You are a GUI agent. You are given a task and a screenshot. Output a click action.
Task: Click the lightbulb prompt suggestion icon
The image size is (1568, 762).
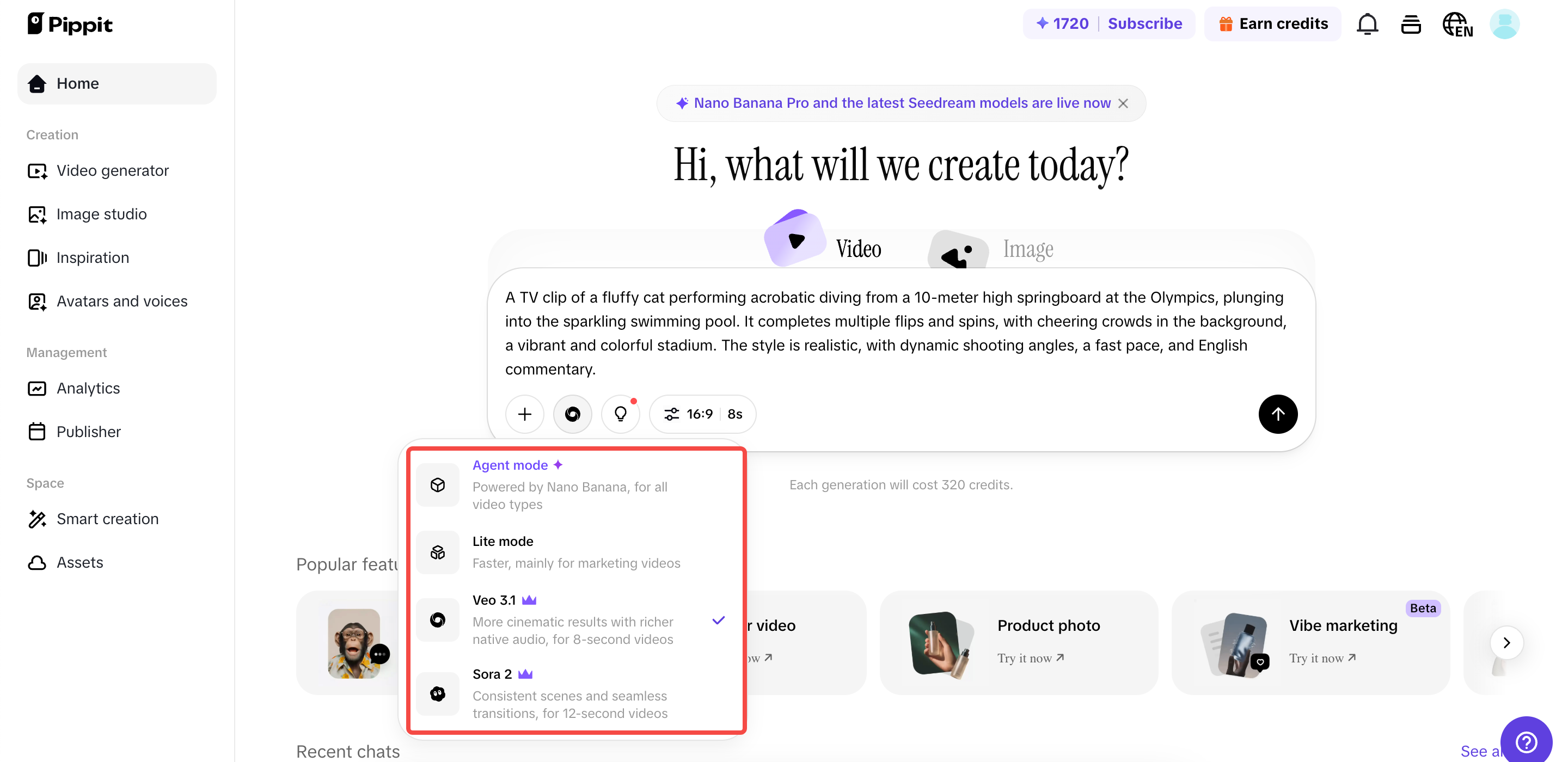[x=620, y=414]
